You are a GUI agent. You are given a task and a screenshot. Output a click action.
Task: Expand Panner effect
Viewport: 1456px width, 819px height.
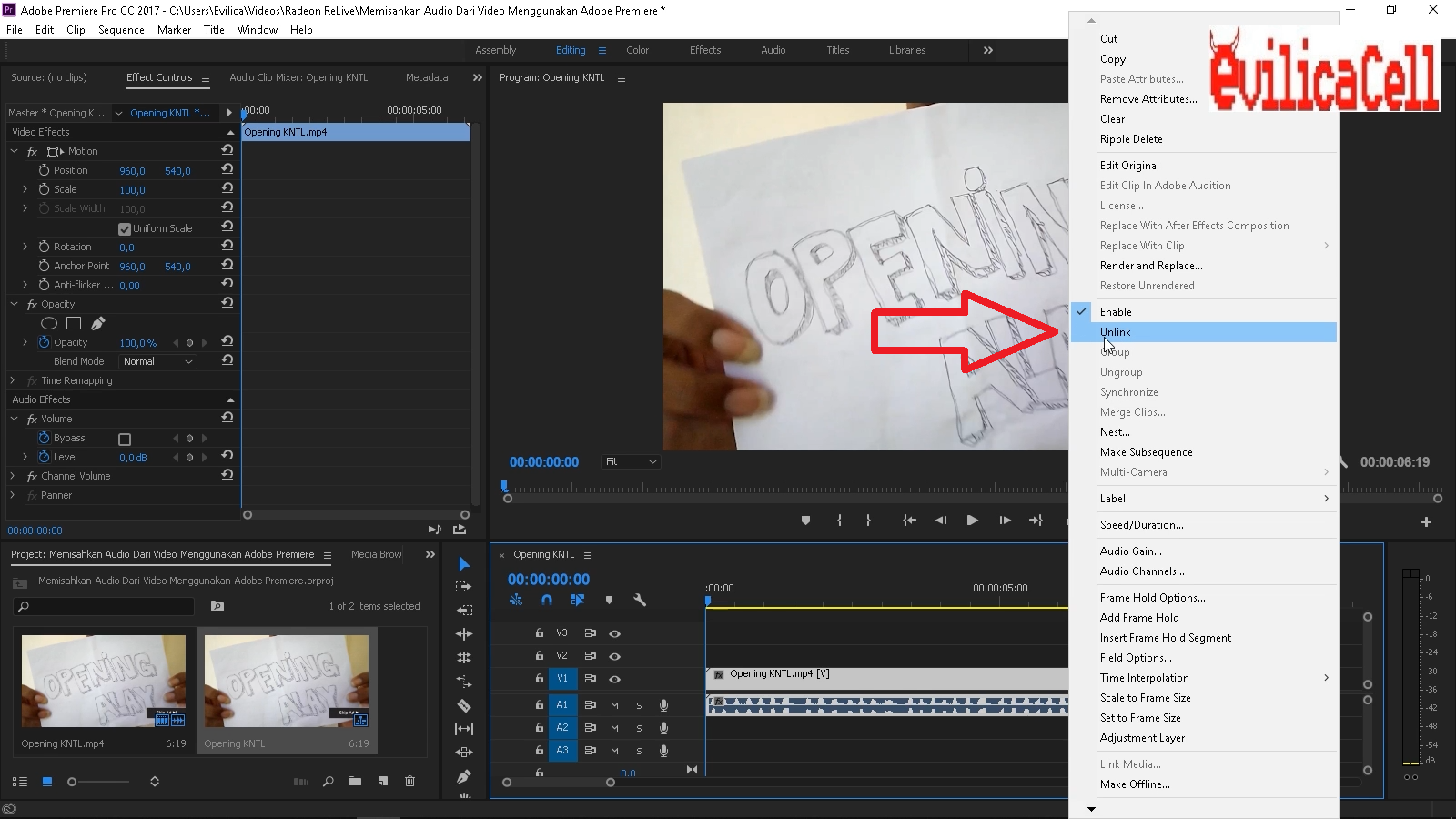point(13,495)
